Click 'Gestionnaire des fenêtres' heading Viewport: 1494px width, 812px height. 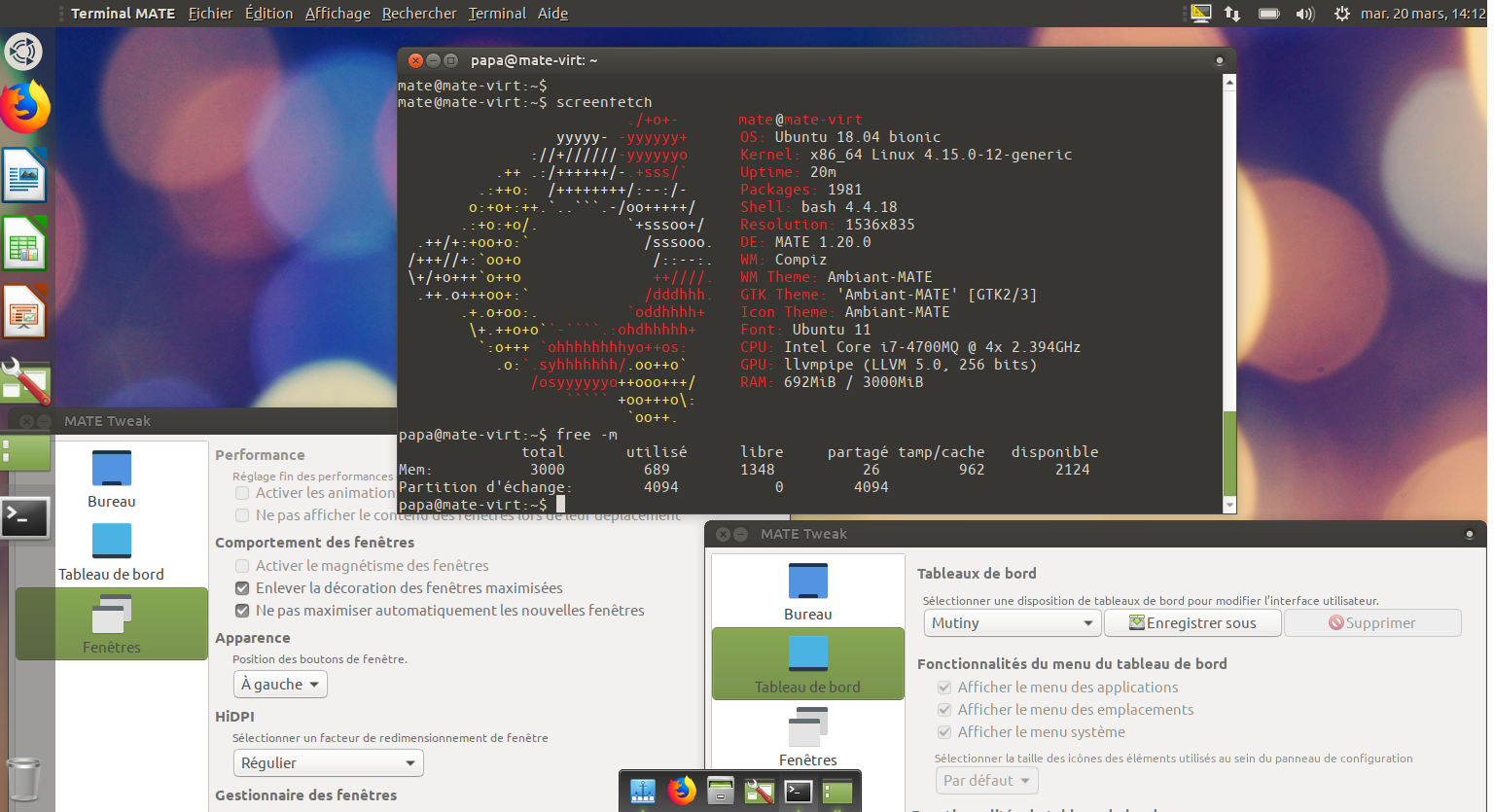pyautogui.click(x=305, y=795)
